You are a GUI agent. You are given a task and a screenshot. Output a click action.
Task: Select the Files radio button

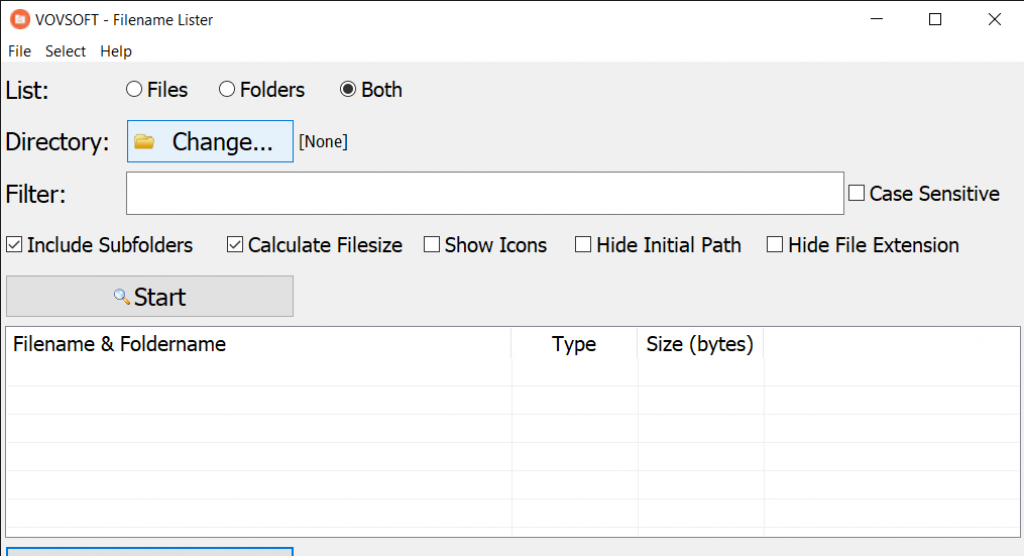tap(134, 90)
